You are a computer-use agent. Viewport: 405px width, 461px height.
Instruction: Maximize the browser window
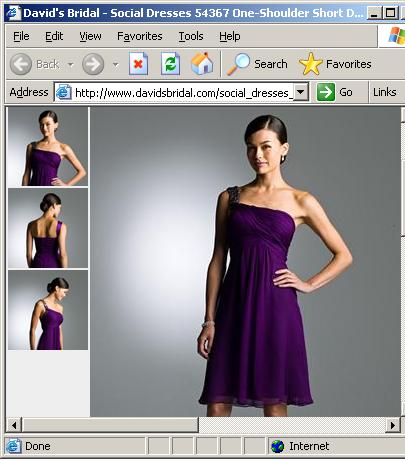point(390,13)
